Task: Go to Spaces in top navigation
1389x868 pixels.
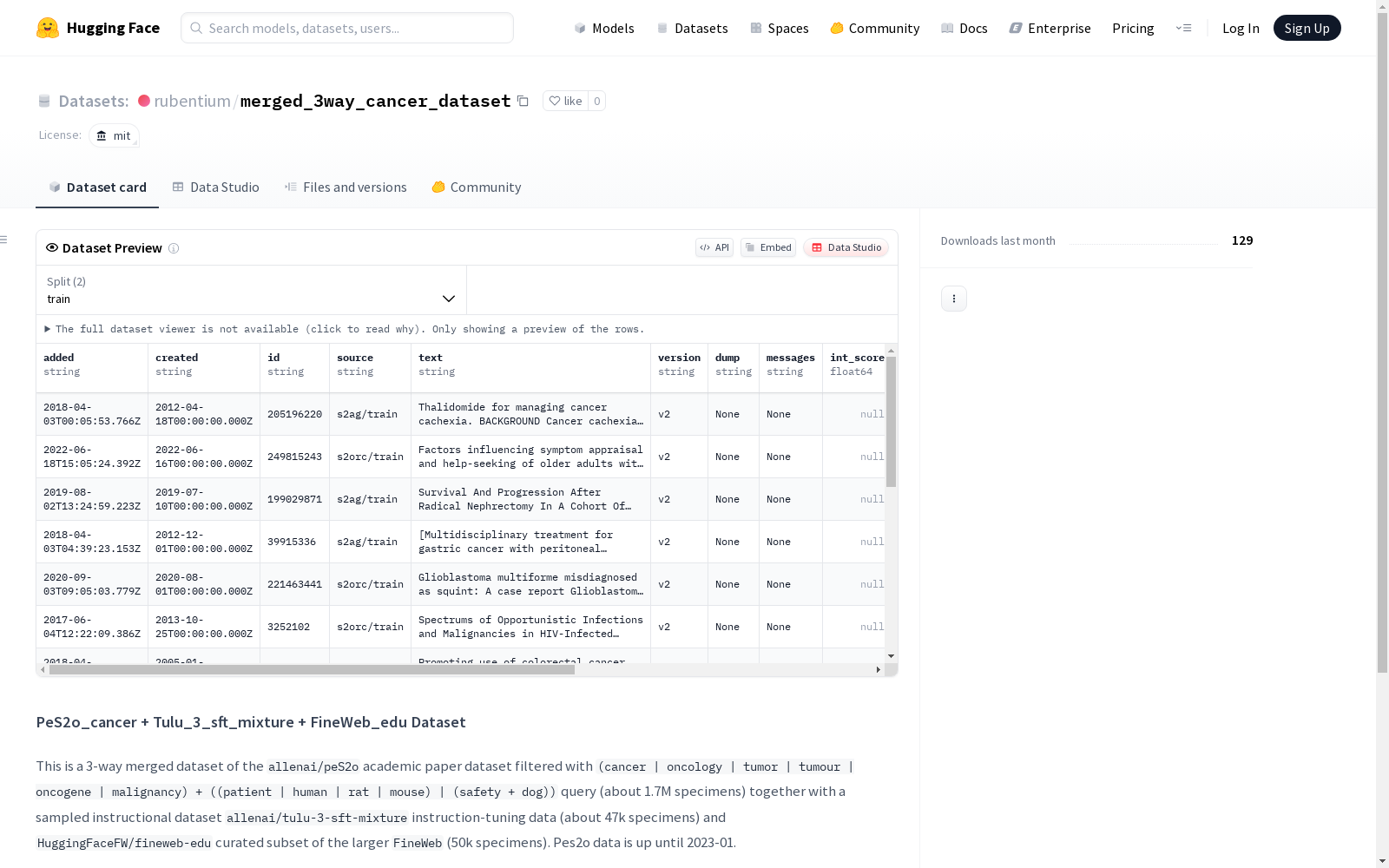Action: (780, 28)
